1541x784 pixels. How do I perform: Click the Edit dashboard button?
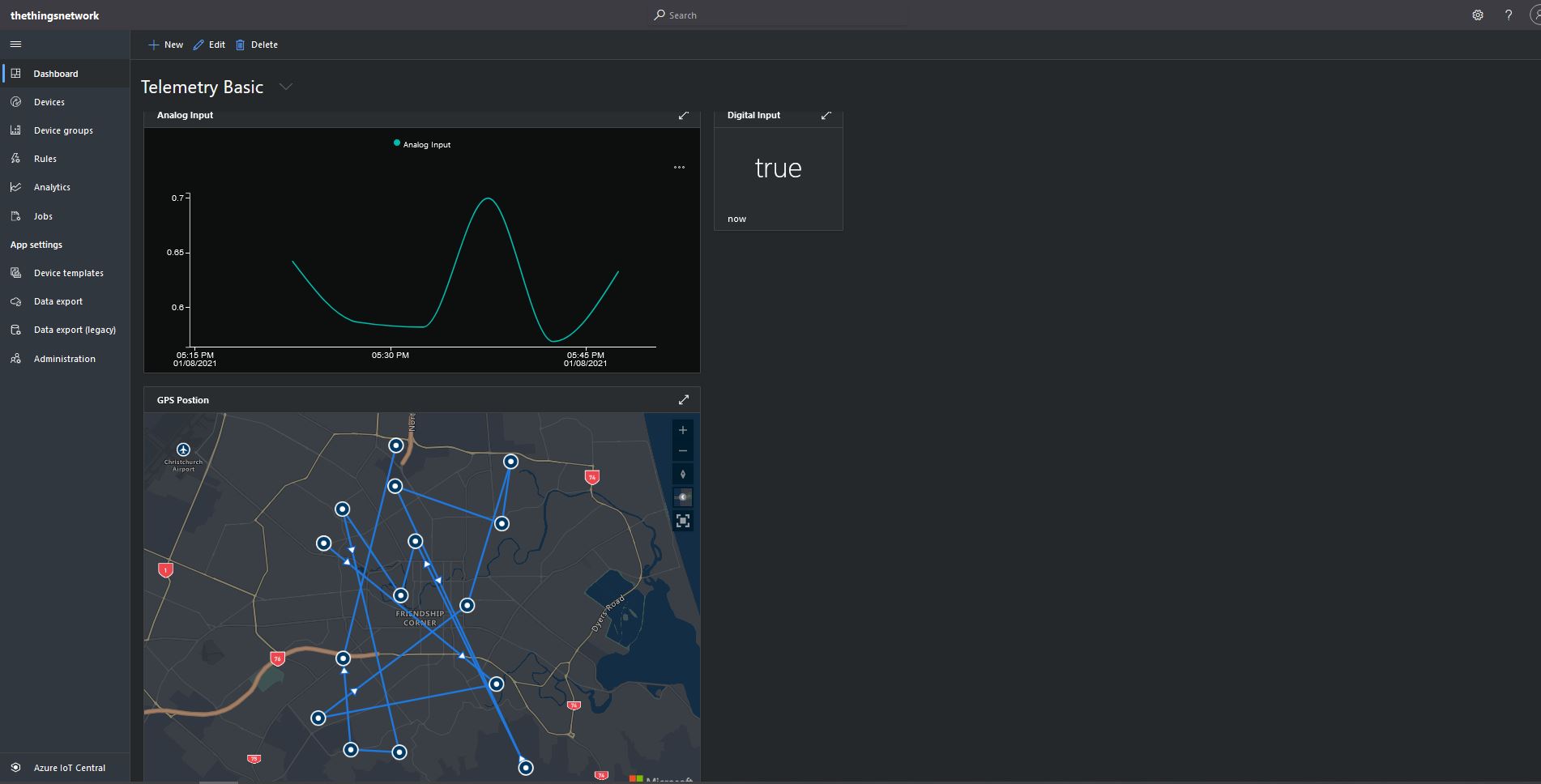(210, 45)
